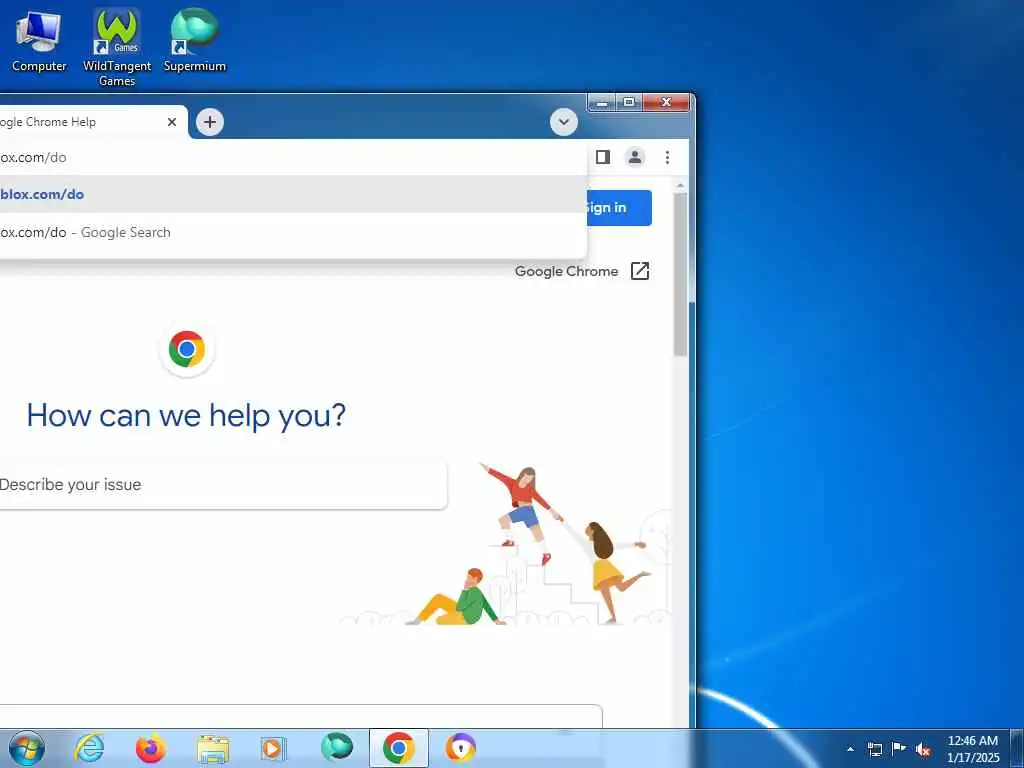Click scrollbar up arrow in Chrome
The width and height of the screenshot is (1024, 768).
[680, 186]
